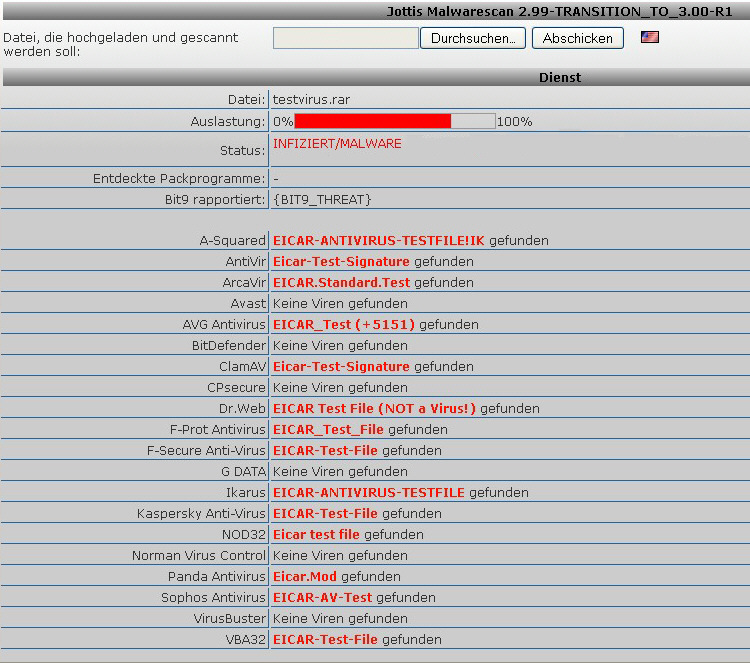Click the INFIZIERT/MALWARE status text
This screenshot has width=750, height=663.
[x=337, y=144]
